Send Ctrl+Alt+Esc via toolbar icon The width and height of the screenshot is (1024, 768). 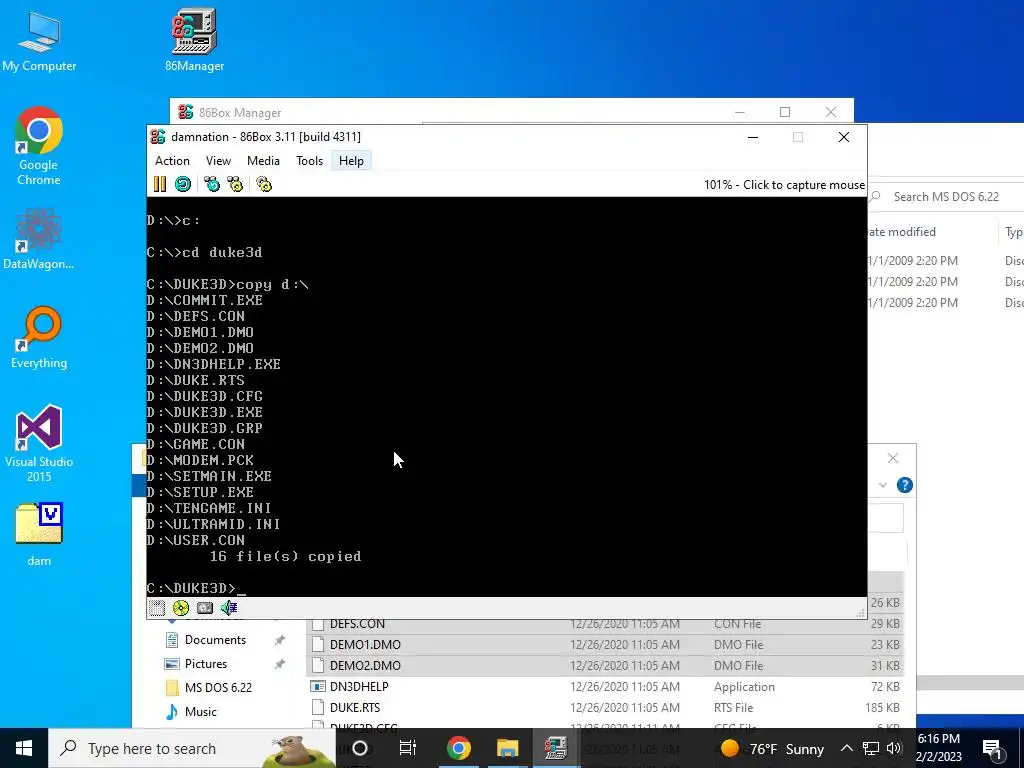[235, 184]
